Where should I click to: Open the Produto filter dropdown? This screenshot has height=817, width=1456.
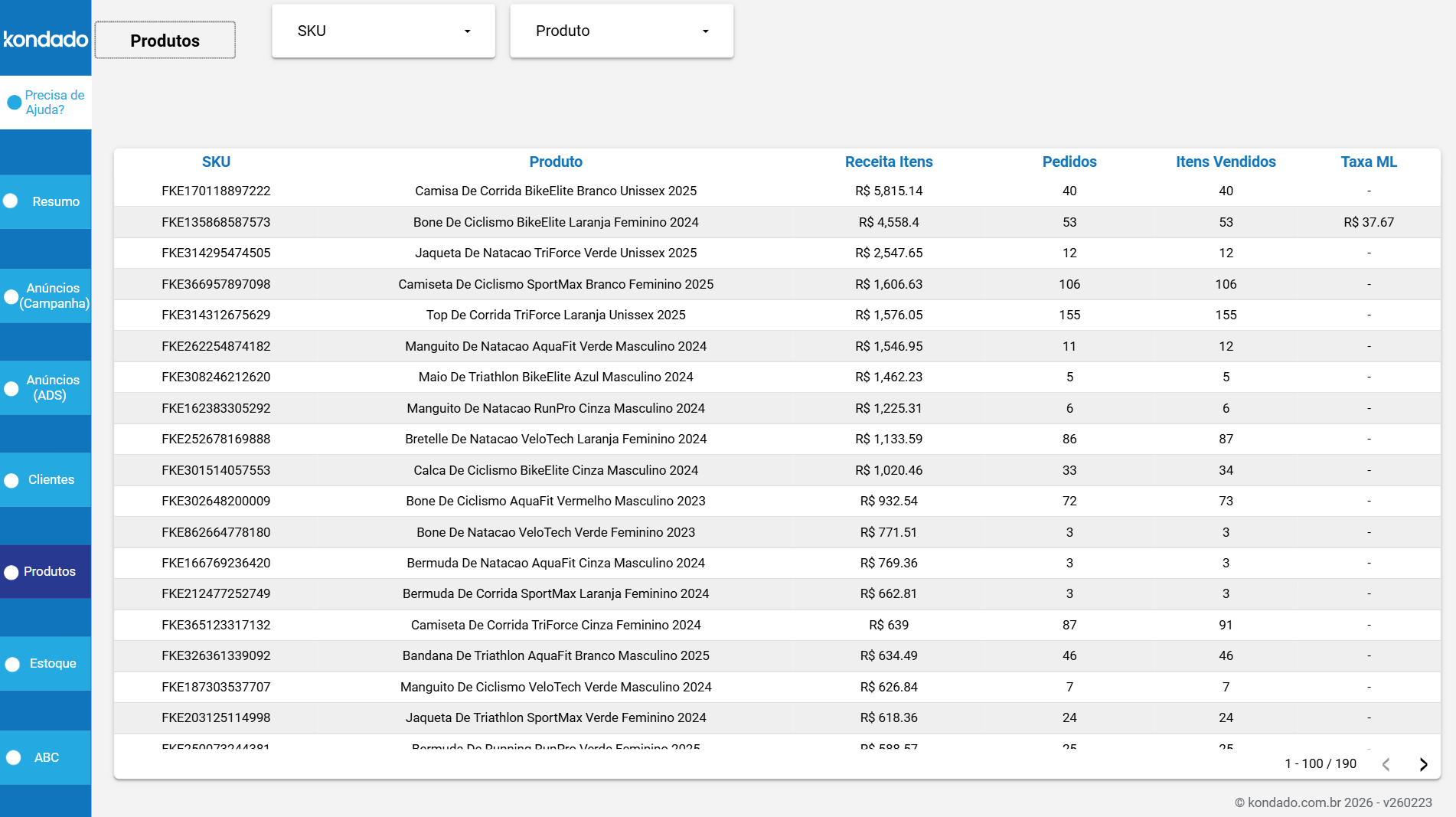[x=621, y=31]
